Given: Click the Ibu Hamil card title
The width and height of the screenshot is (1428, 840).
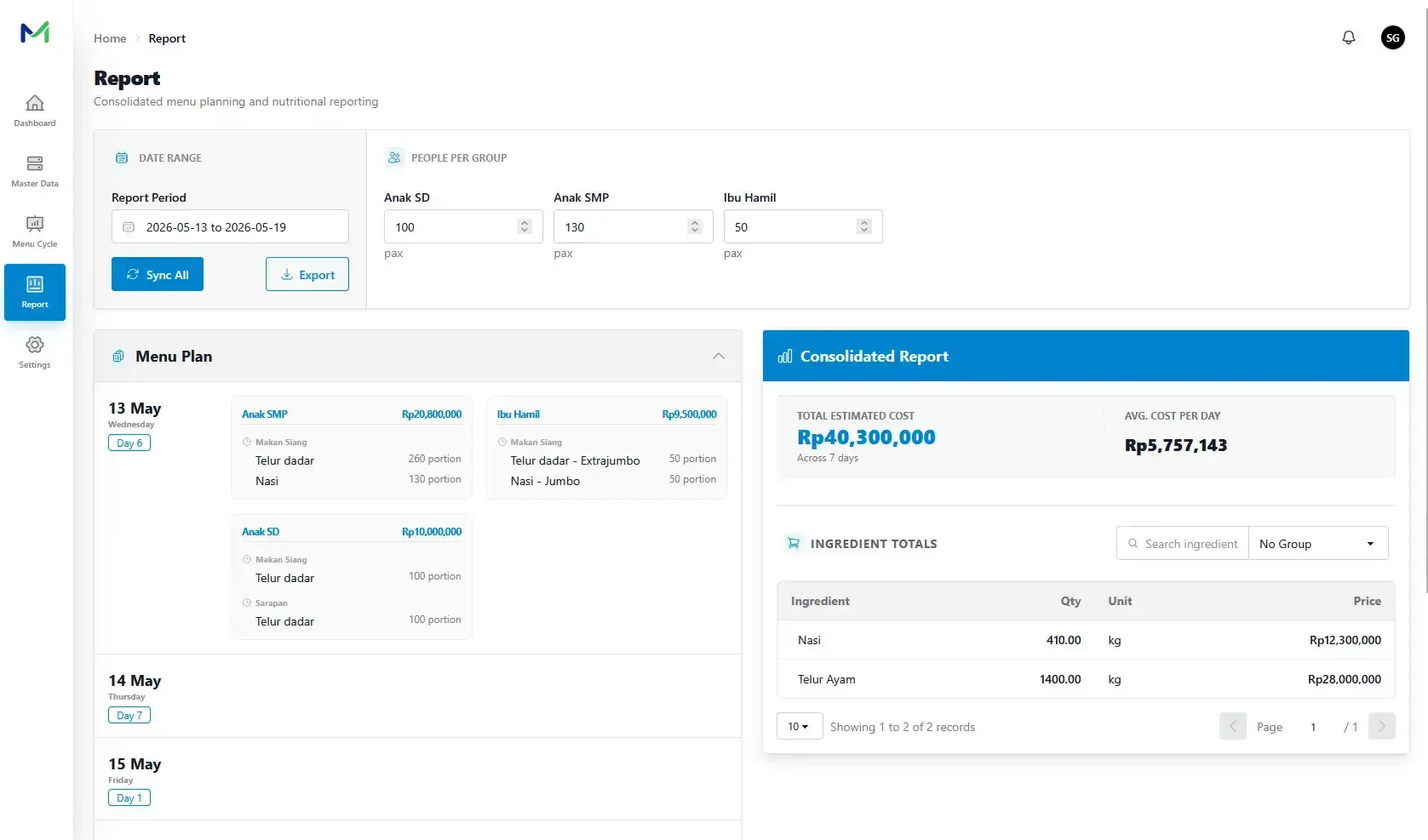Looking at the screenshot, I should [519, 414].
